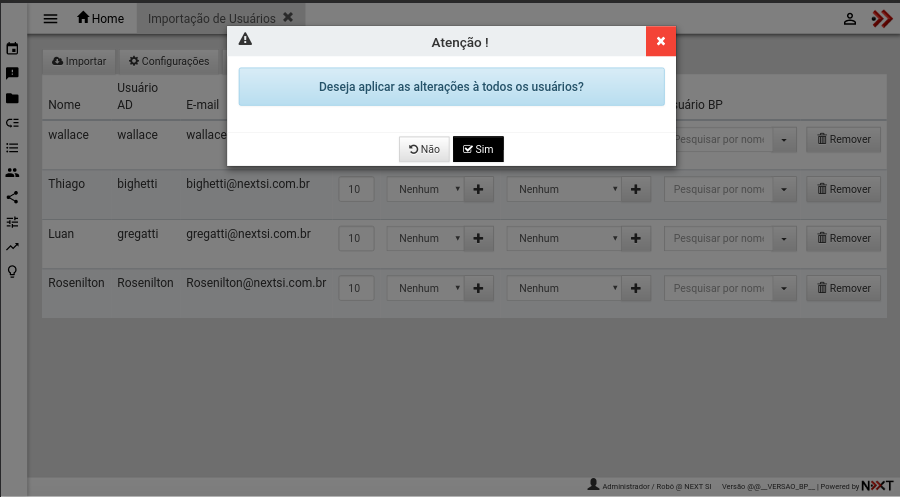The height and width of the screenshot is (497, 900).
Task: Click the share icon in sidebar
Action: [13, 197]
